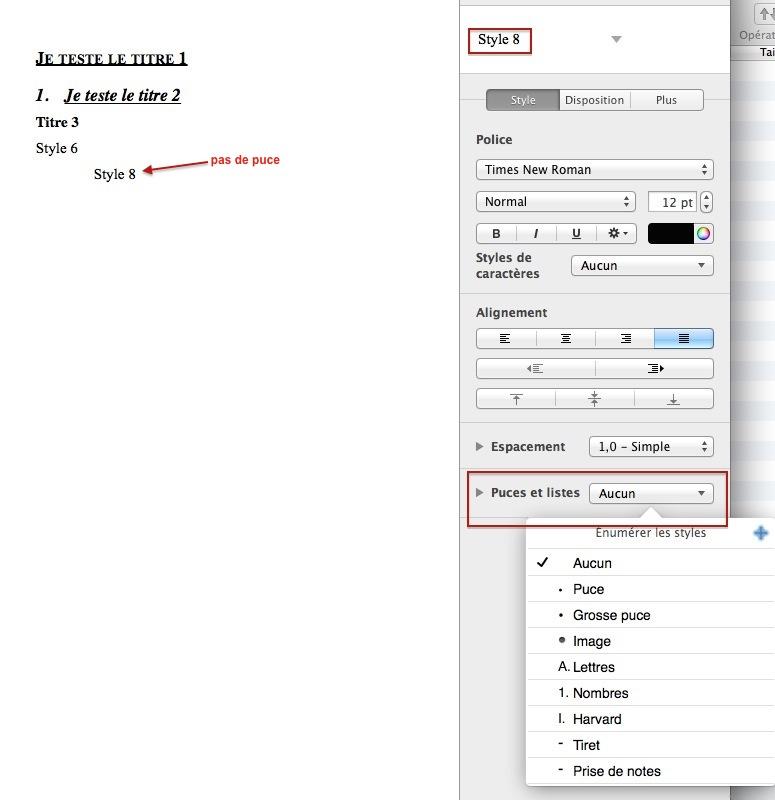Select Grosse puce list style
The height and width of the screenshot is (800, 775).
click(x=611, y=615)
